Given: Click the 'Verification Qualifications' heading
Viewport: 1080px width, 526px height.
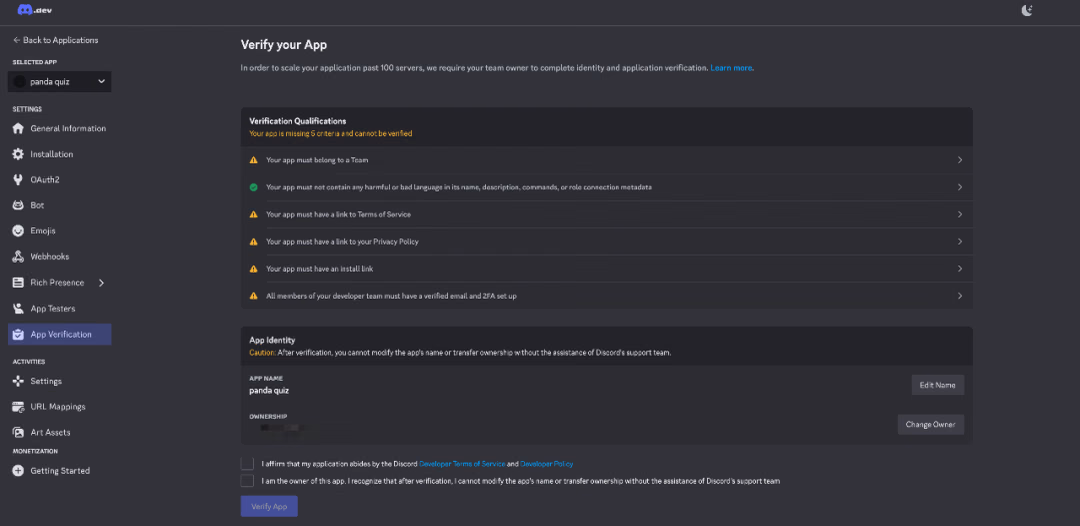Looking at the screenshot, I should tap(298, 121).
